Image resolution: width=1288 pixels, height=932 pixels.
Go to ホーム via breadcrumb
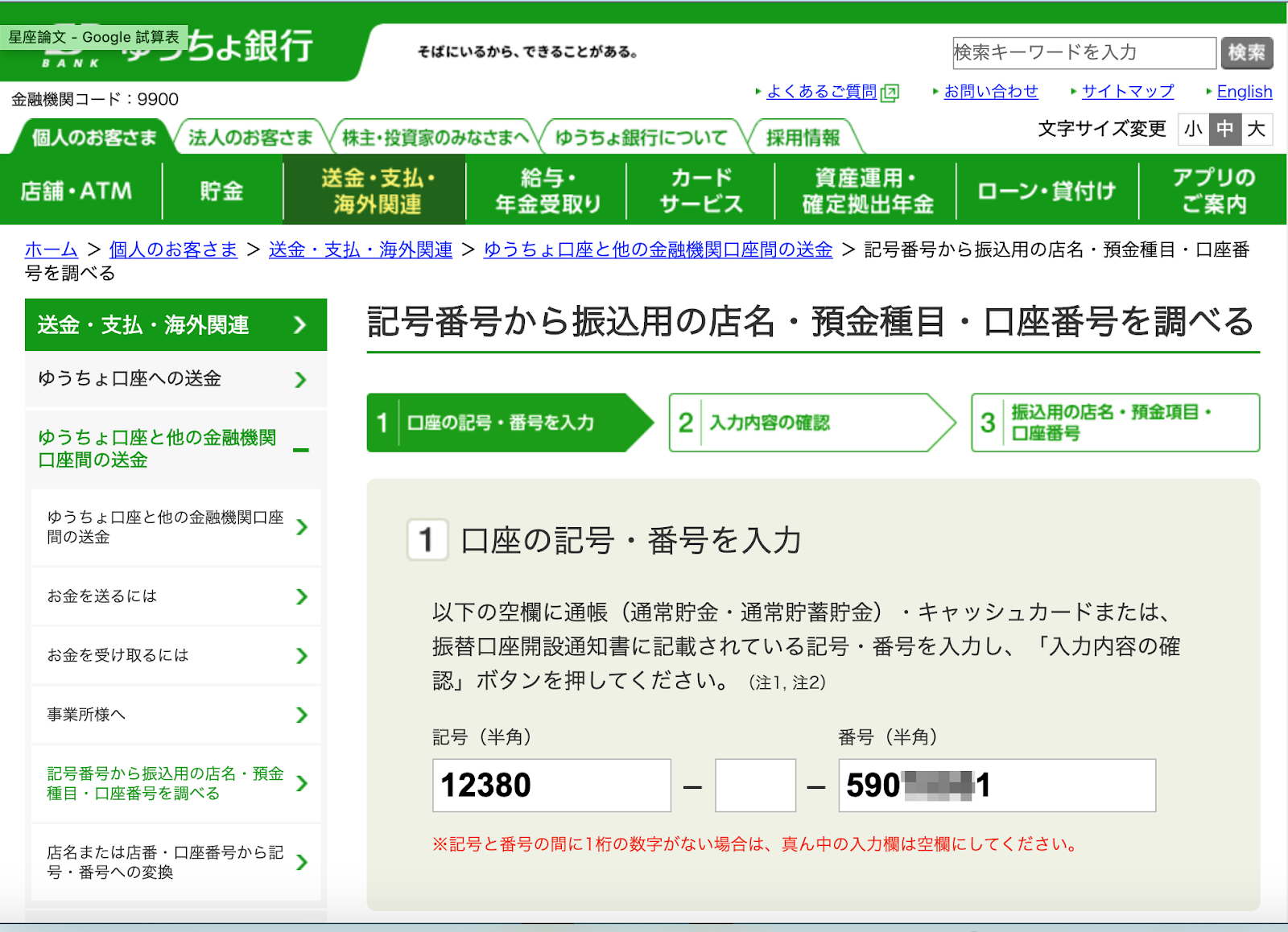pos(52,249)
